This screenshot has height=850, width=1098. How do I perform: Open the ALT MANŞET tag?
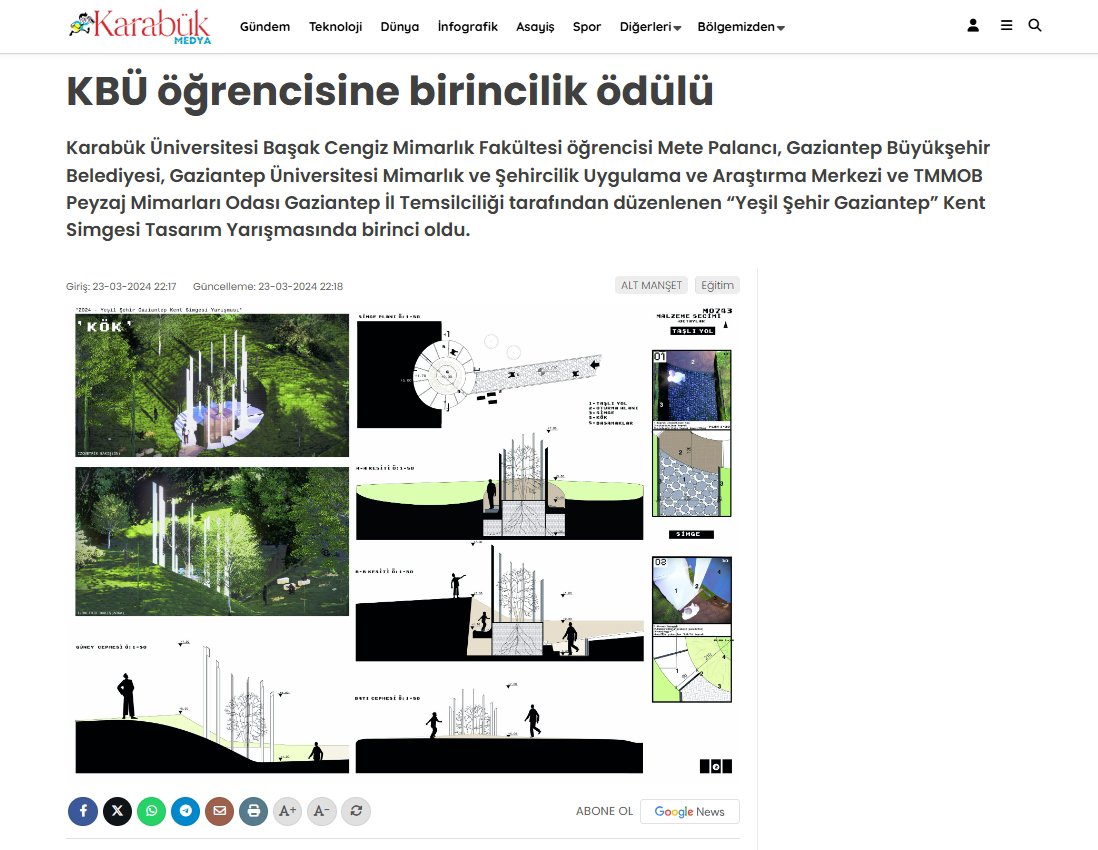651,285
